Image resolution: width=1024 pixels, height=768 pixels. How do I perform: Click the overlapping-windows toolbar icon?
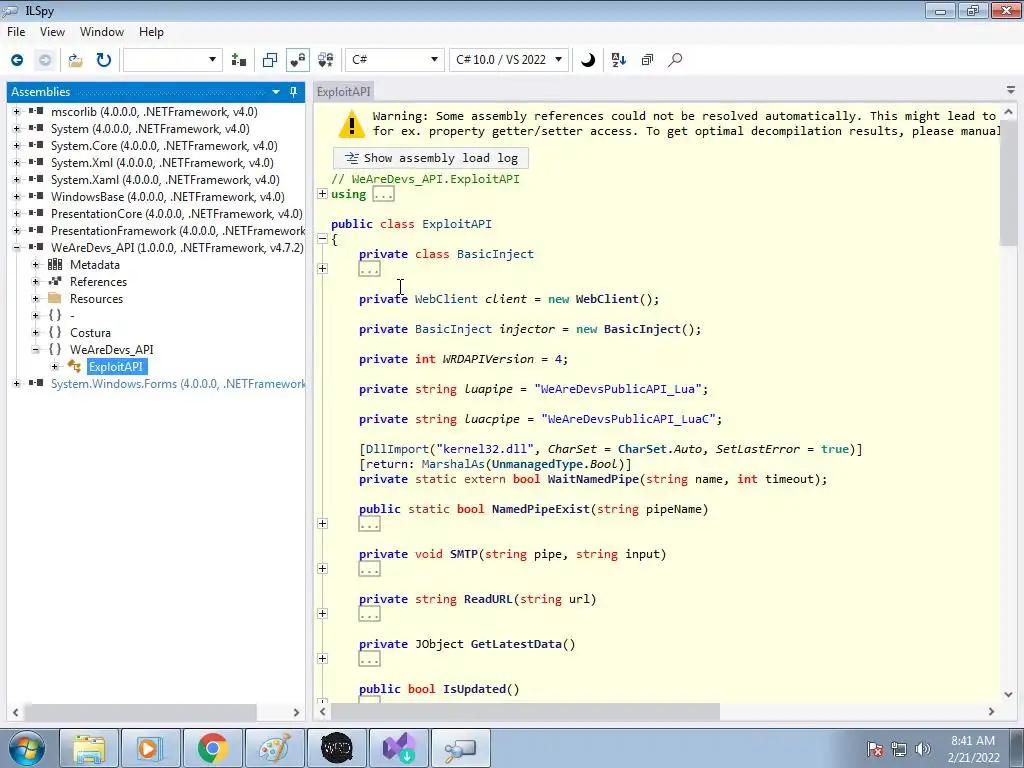[x=270, y=60]
